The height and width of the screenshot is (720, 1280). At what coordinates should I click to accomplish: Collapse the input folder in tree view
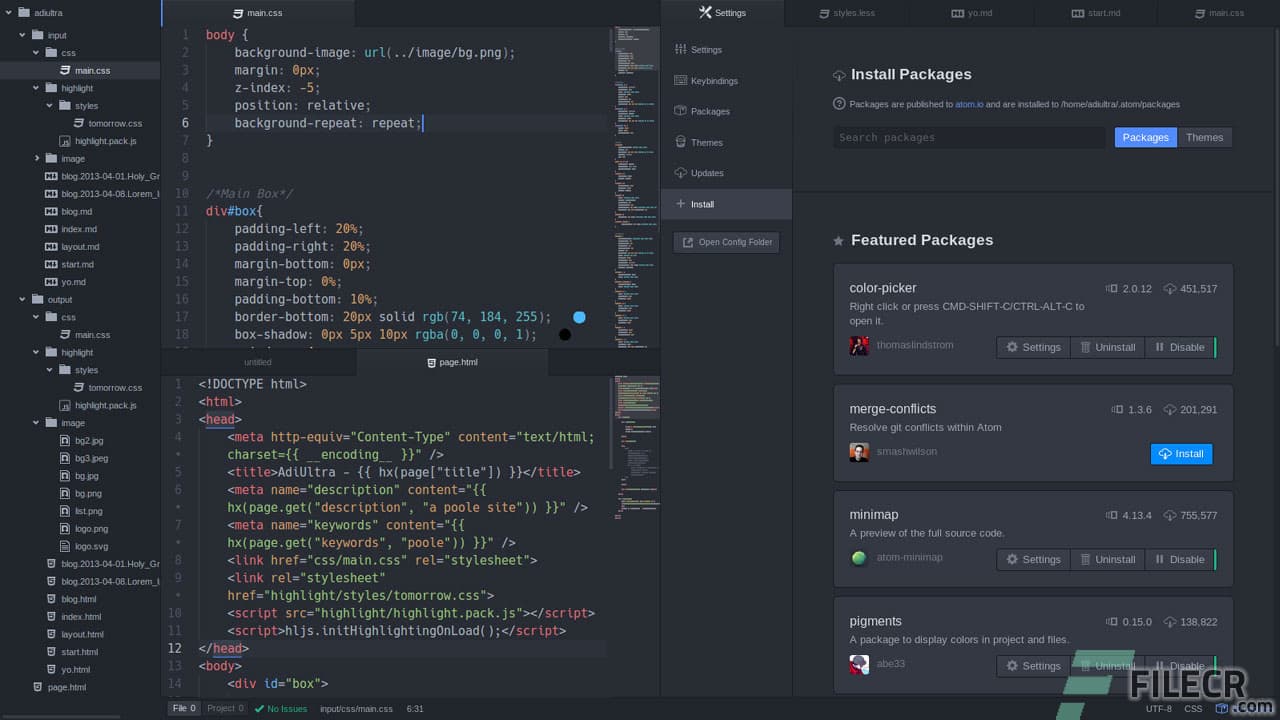pos(22,34)
